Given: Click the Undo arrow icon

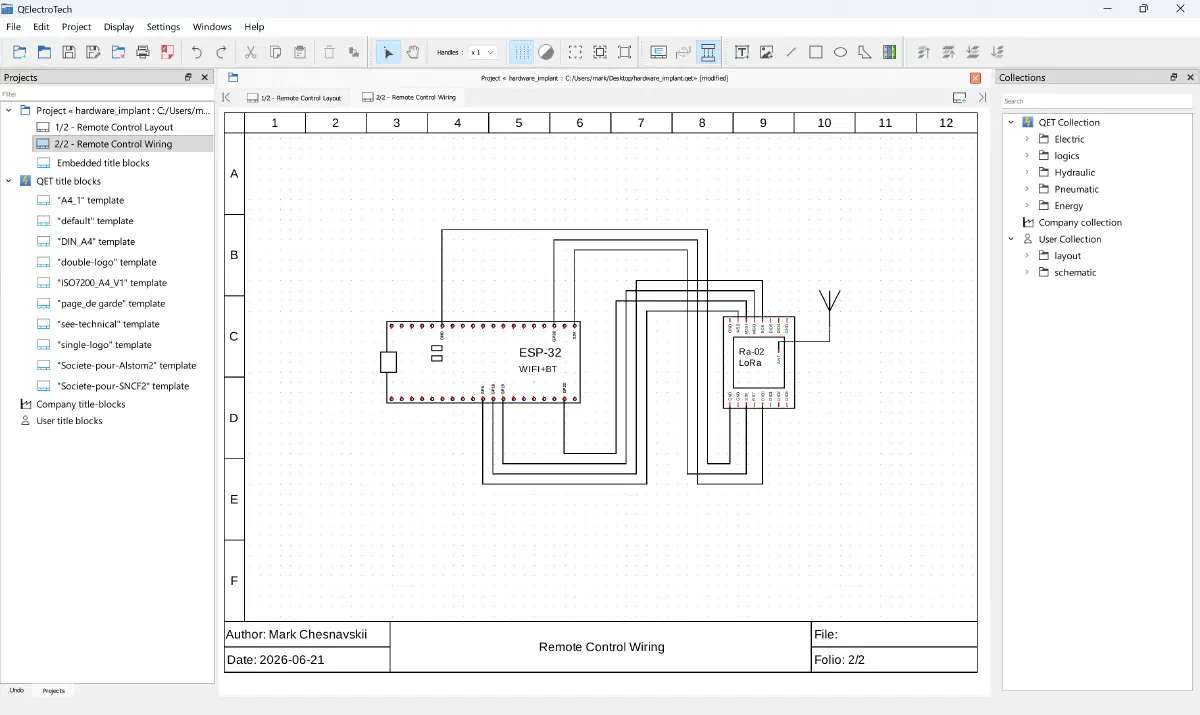Looking at the screenshot, I should [197, 52].
